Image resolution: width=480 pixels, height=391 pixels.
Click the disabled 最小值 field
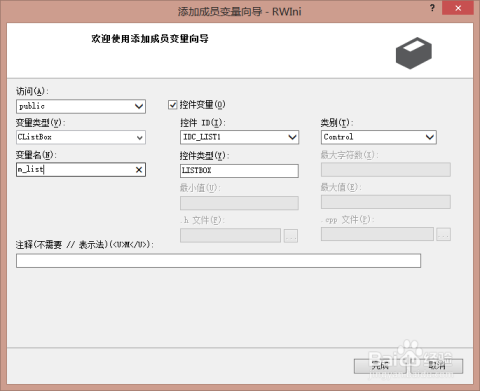coord(239,203)
